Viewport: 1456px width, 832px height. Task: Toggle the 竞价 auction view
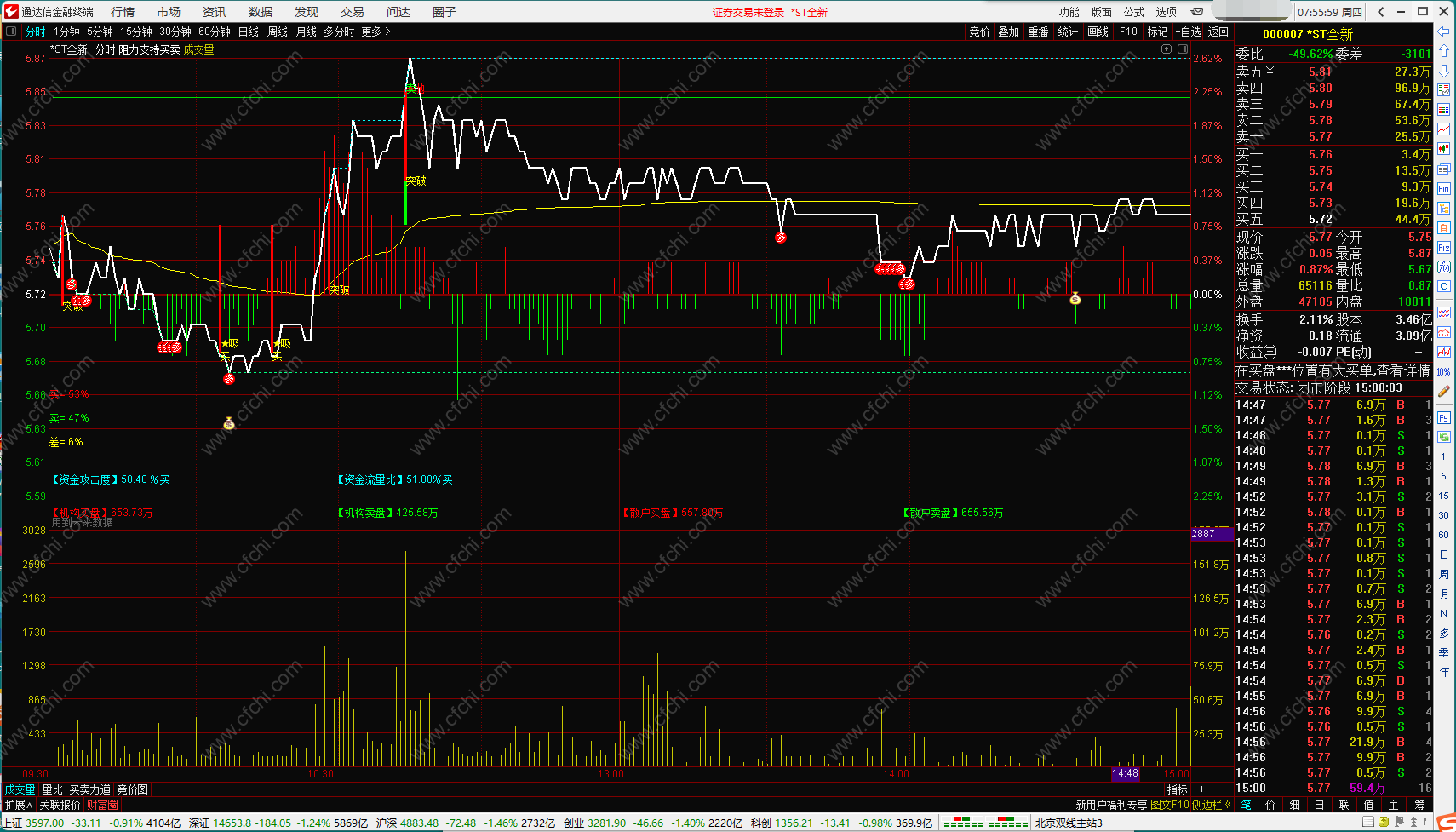click(979, 32)
